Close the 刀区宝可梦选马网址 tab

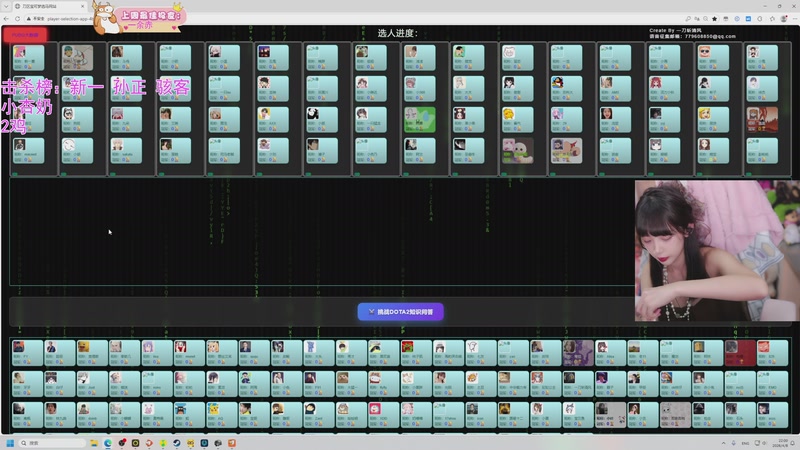click(83, 6)
